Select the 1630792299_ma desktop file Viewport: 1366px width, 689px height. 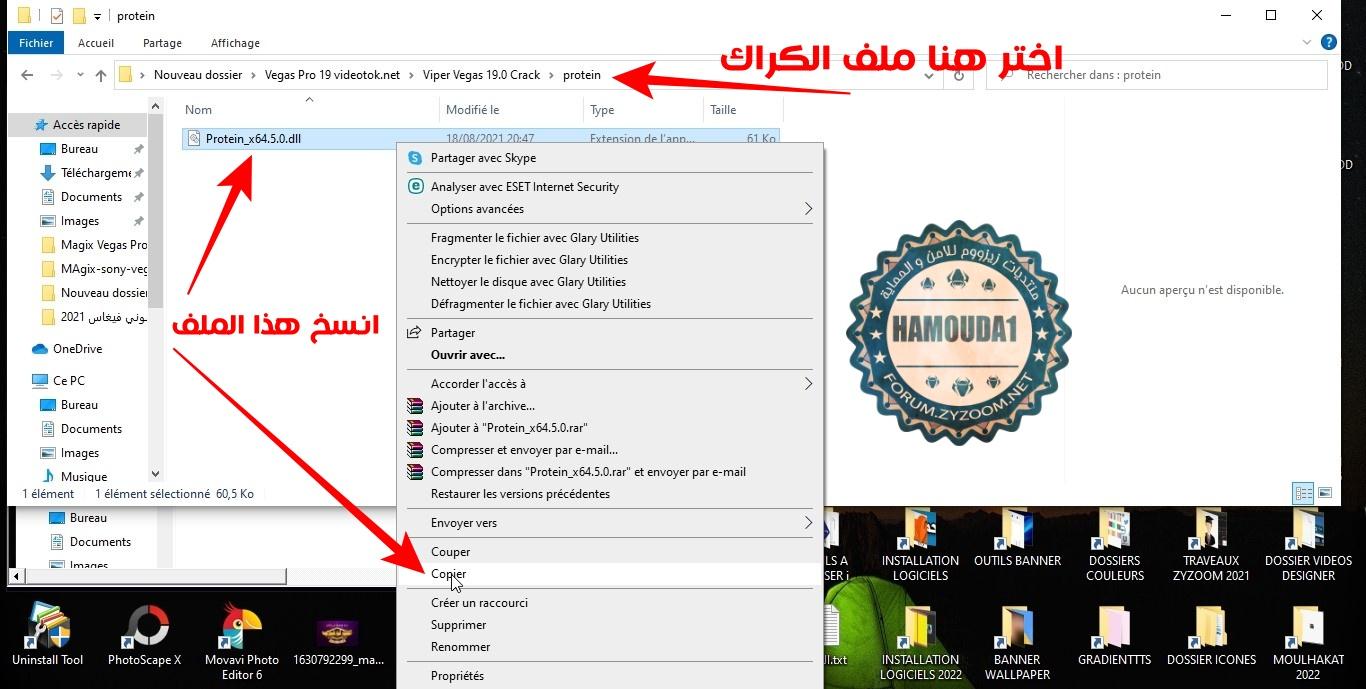click(x=338, y=640)
